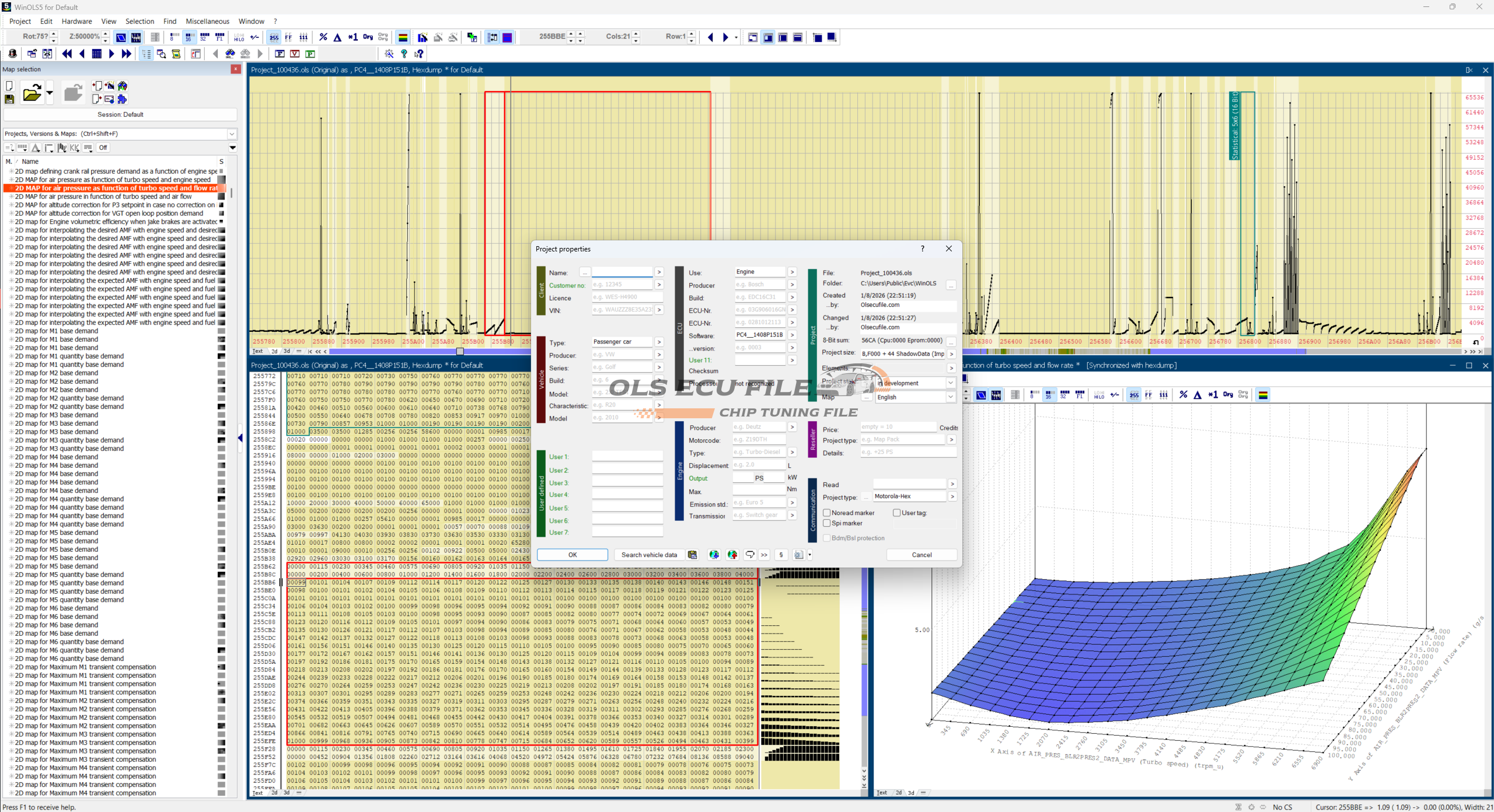This screenshot has height=812, width=1494.
Task: Click the rainbow color display icon
Action: point(403,37)
